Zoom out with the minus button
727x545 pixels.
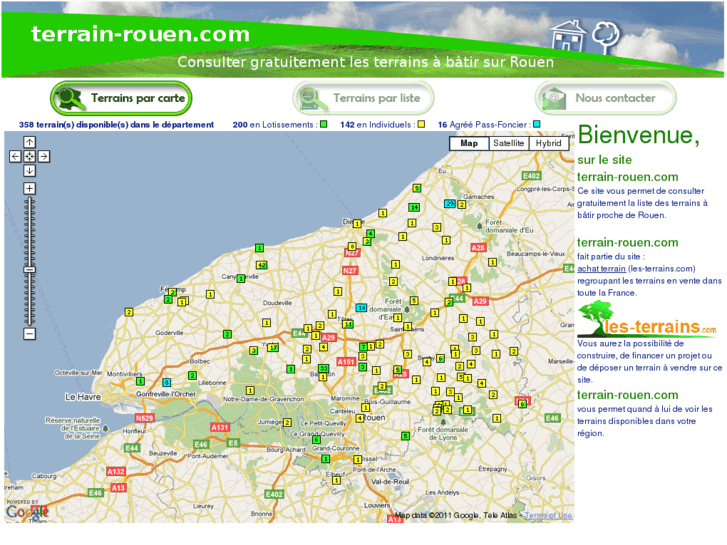point(29,333)
